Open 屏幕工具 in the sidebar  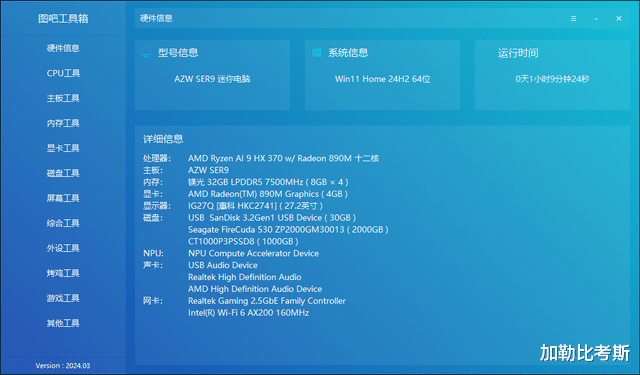[x=63, y=198]
